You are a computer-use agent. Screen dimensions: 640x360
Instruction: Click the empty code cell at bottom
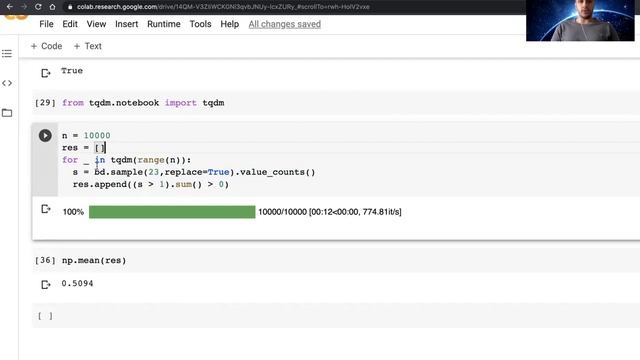coord(336,316)
